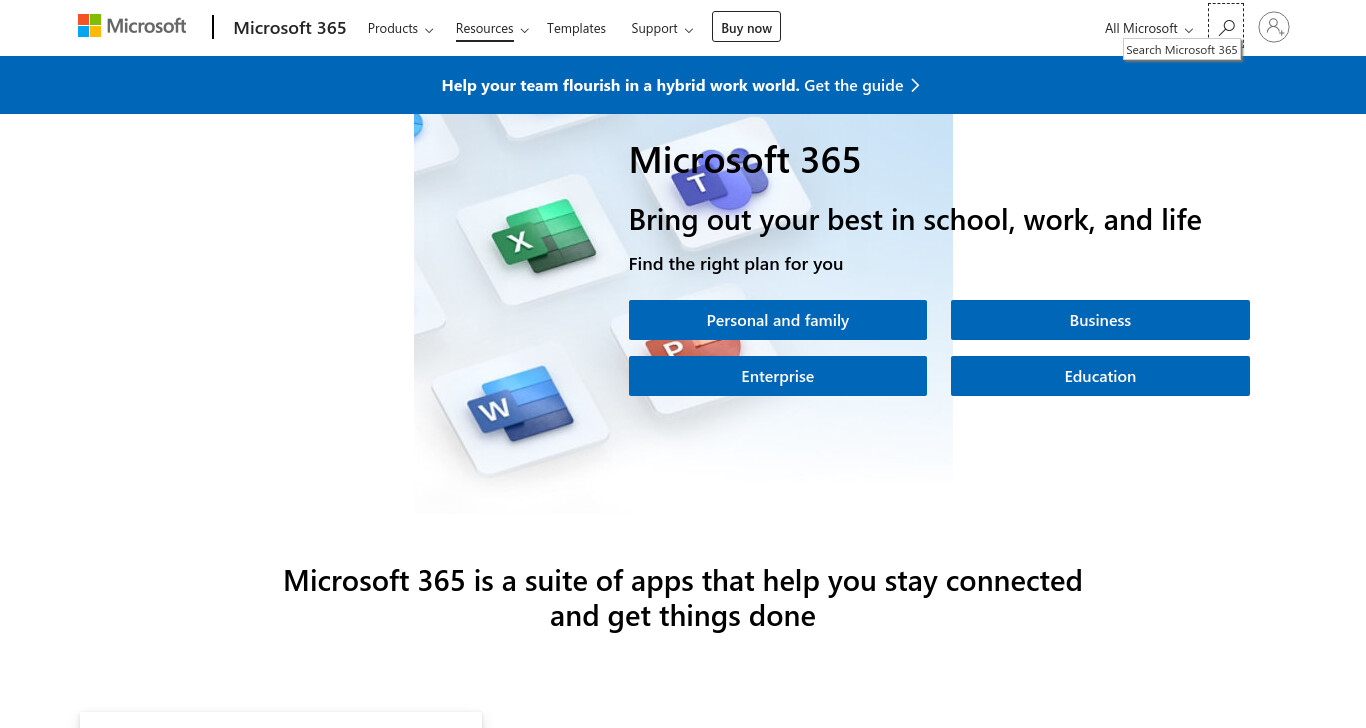Choose the Enterprise plan button
Viewport: 1366px width, 728px height.
(x=778, y=376)
